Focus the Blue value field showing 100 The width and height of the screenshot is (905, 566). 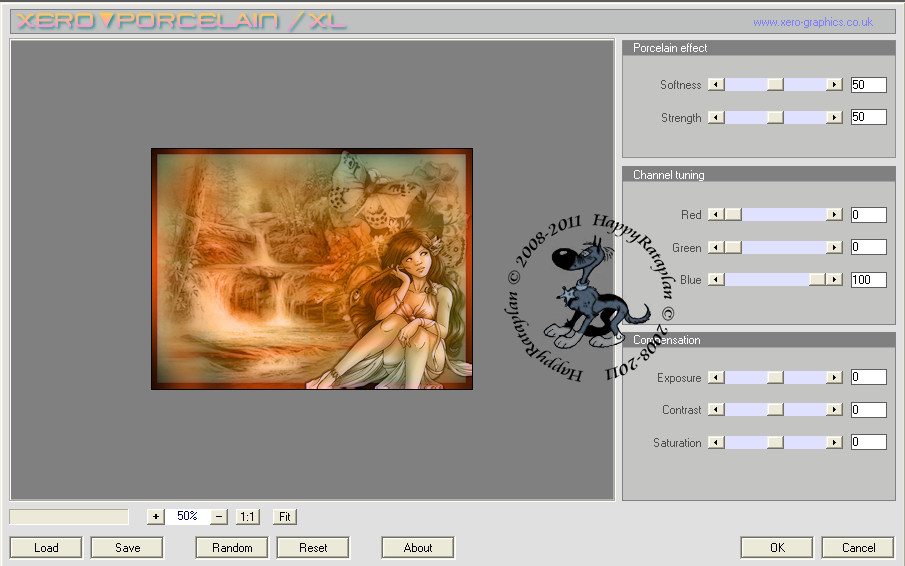click(x=869, y=279)
